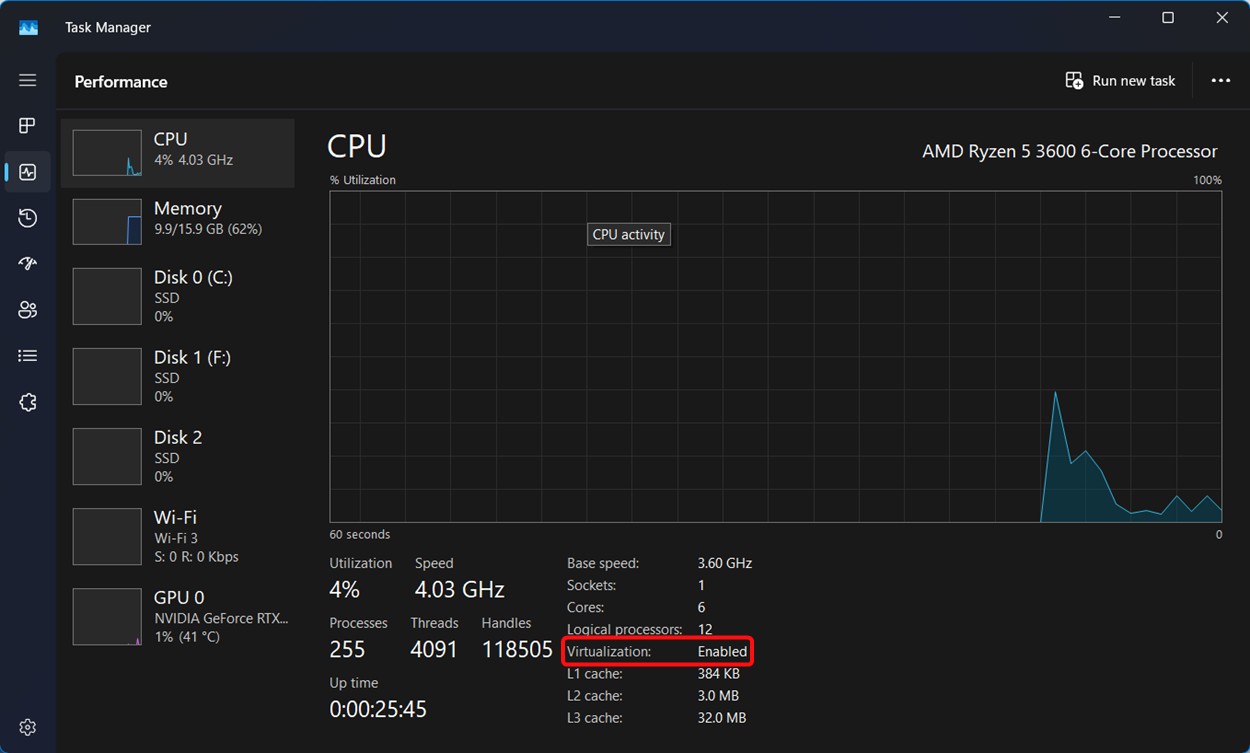The height and width of the screenshot is (753, 1250).
Task: Open the Services page icon
Action: [x=28, y=402]
